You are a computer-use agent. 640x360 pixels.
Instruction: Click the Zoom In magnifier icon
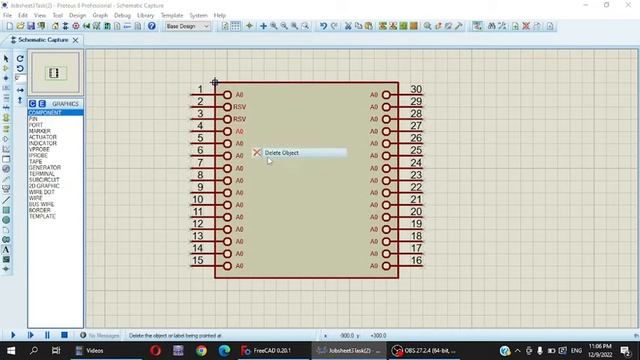[x=273, y=26]
